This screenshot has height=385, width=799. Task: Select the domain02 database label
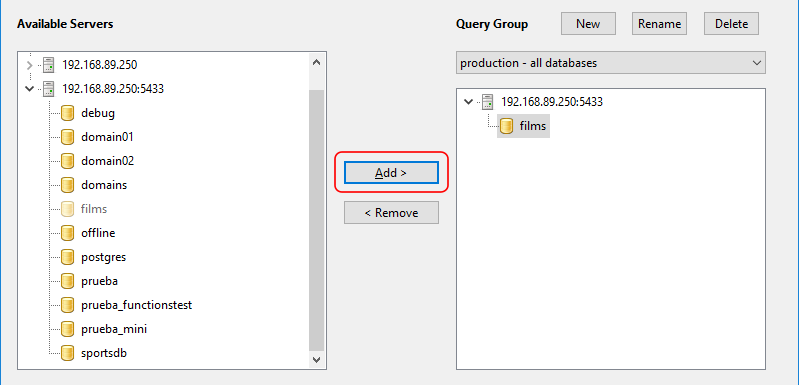coord(108,161)
